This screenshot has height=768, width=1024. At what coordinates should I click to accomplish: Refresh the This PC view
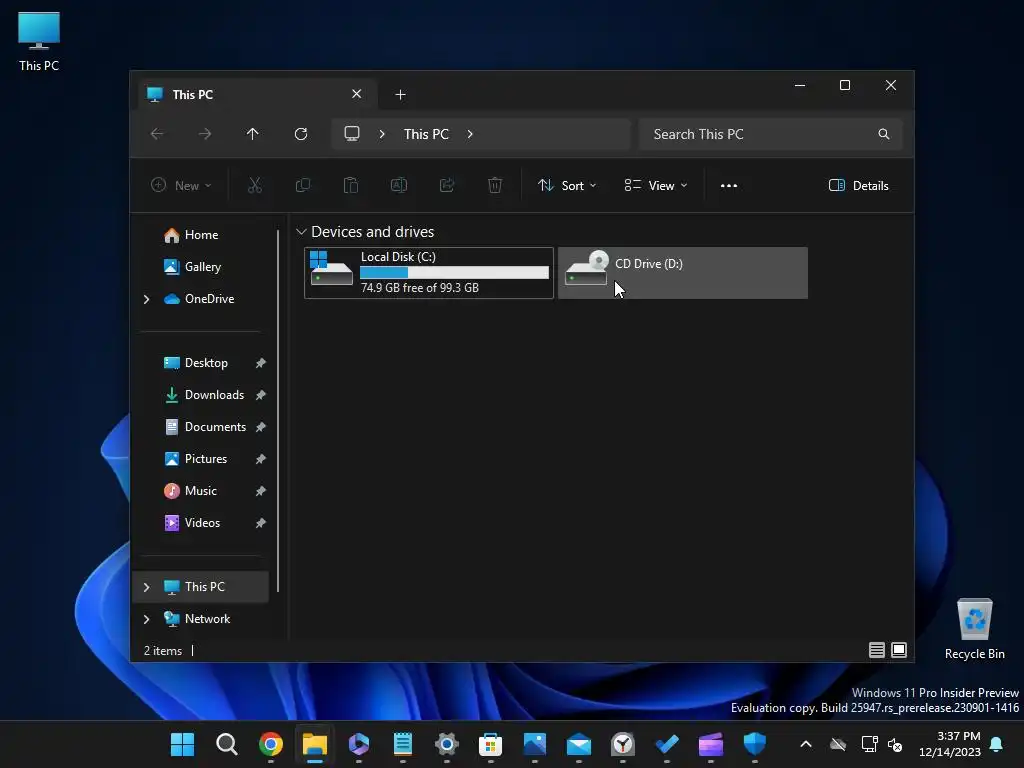[300, 134]
